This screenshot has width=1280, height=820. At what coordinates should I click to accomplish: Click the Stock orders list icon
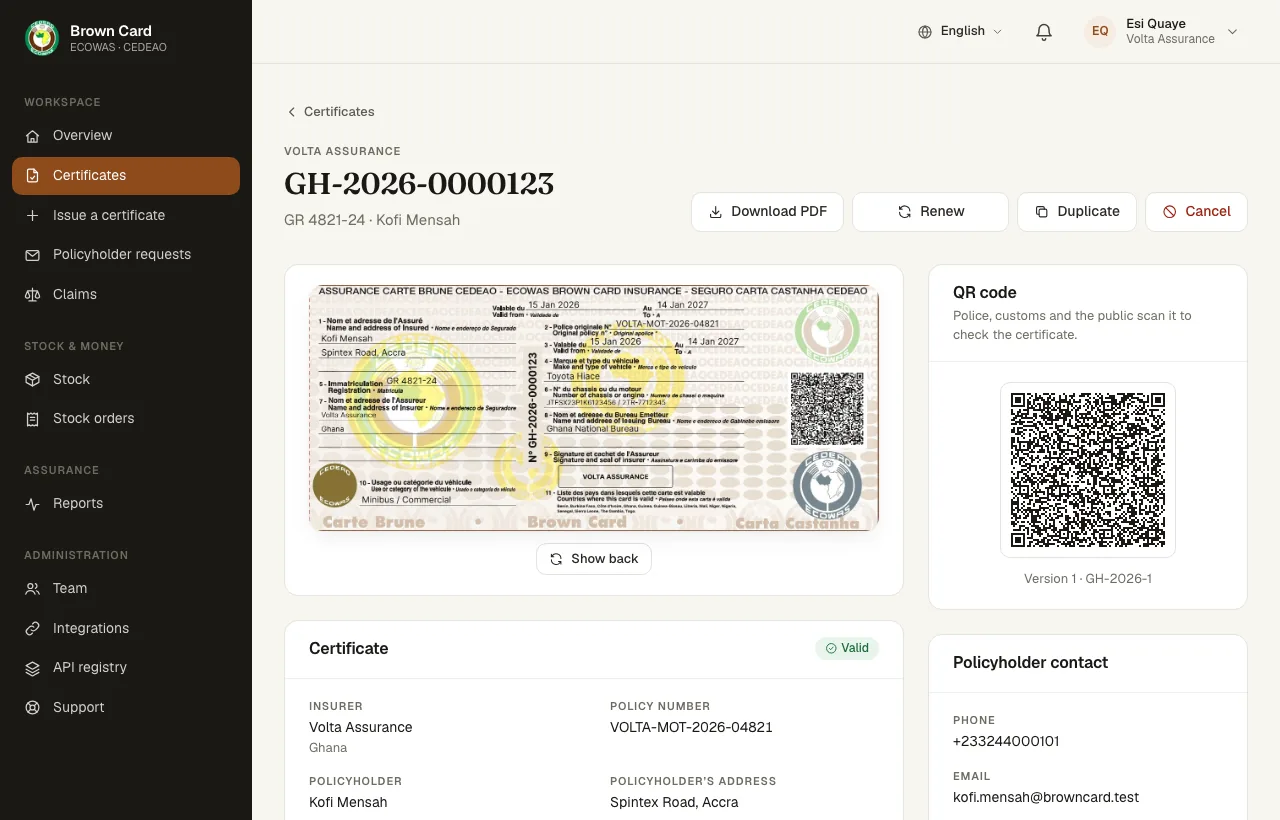[33, 419]
